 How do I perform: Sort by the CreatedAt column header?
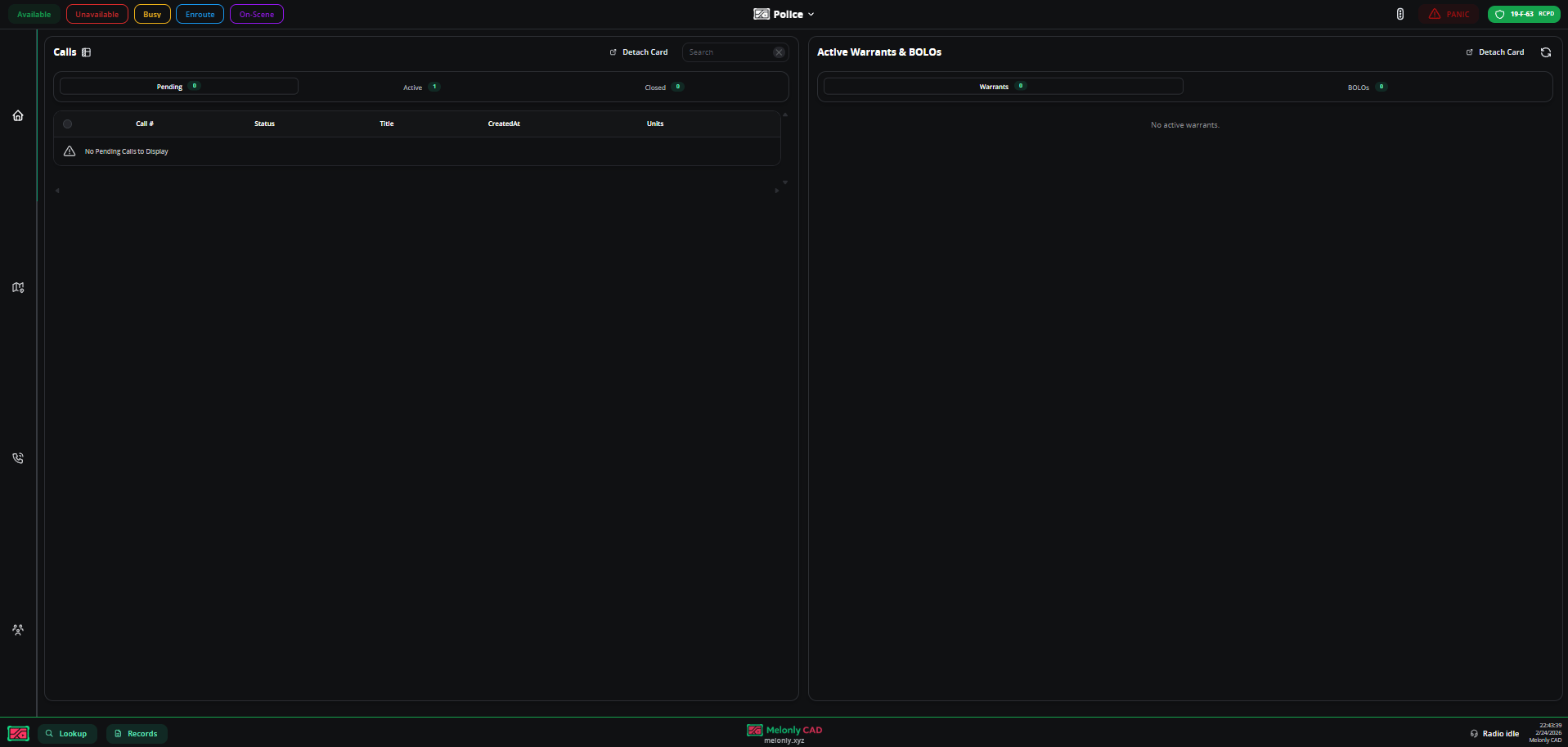click(504, 124)
